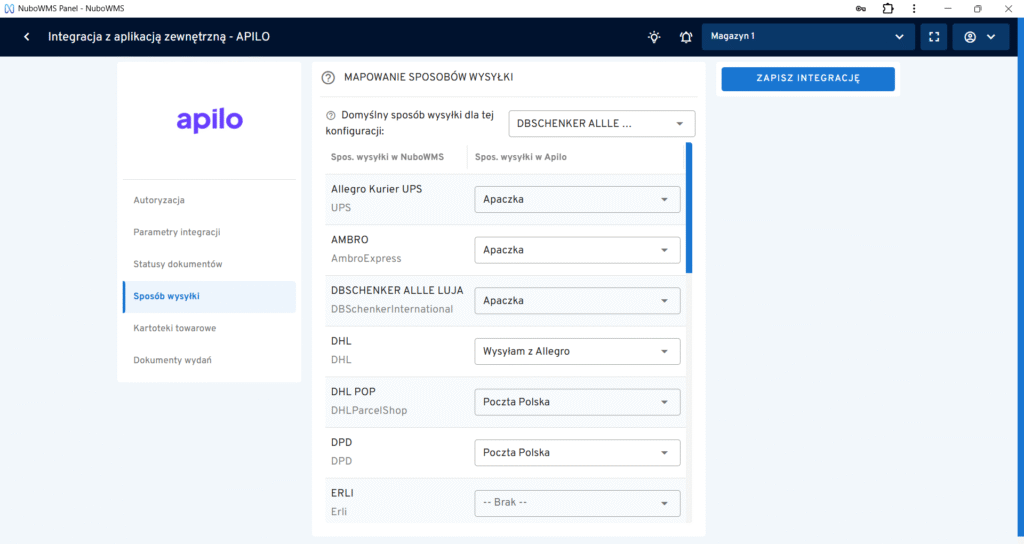The width and height of the screenshot is (1024, 544).
Task: Switch to Statusy dokumentów section
Action: [x=177, y=264]
